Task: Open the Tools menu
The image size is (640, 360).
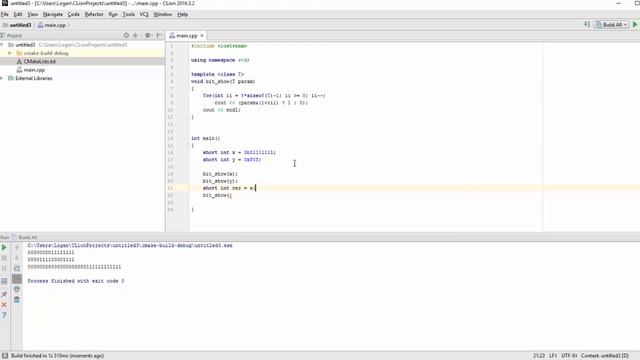Action: [129, 14]
